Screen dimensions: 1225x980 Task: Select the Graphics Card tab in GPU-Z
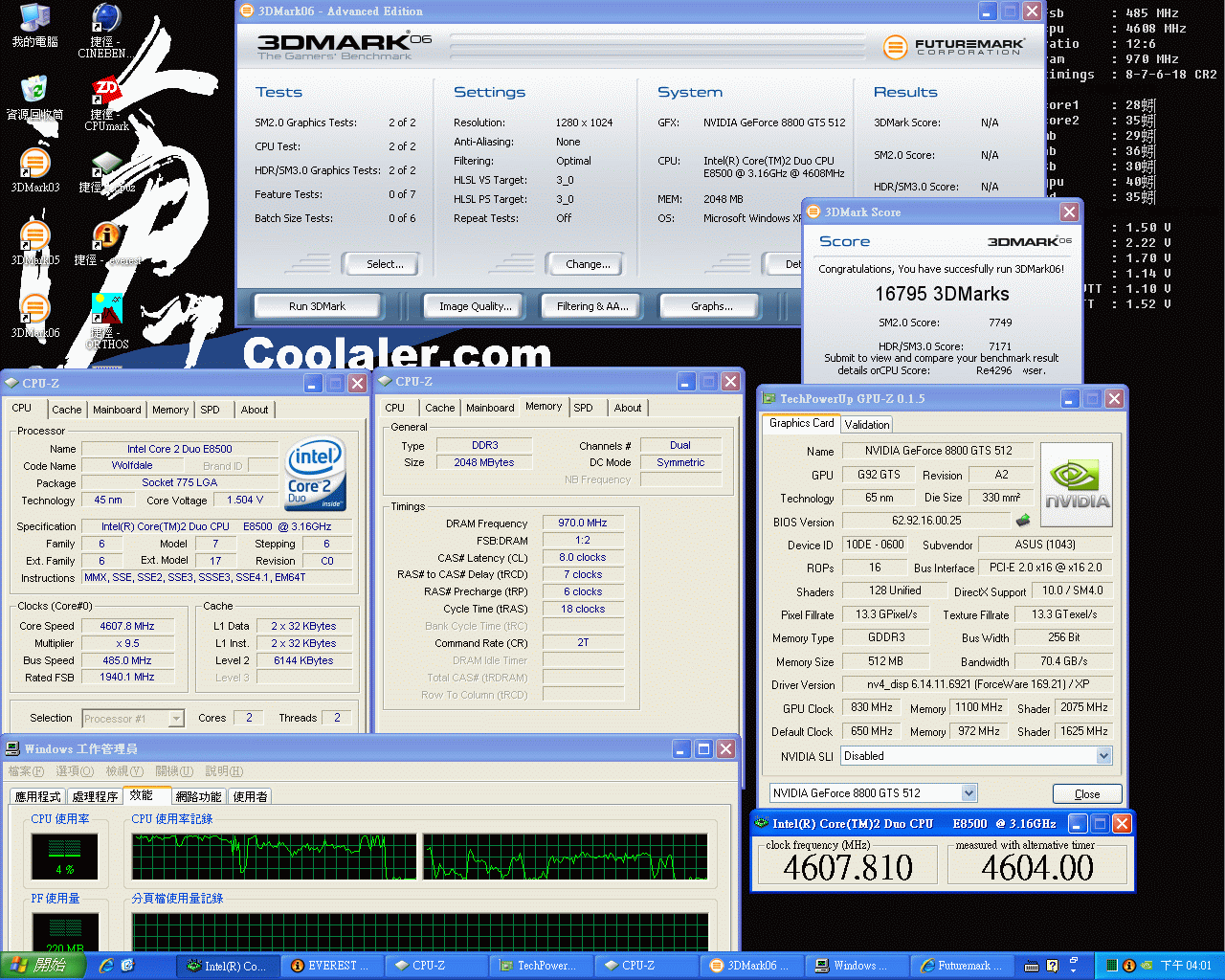pos(801,423)
